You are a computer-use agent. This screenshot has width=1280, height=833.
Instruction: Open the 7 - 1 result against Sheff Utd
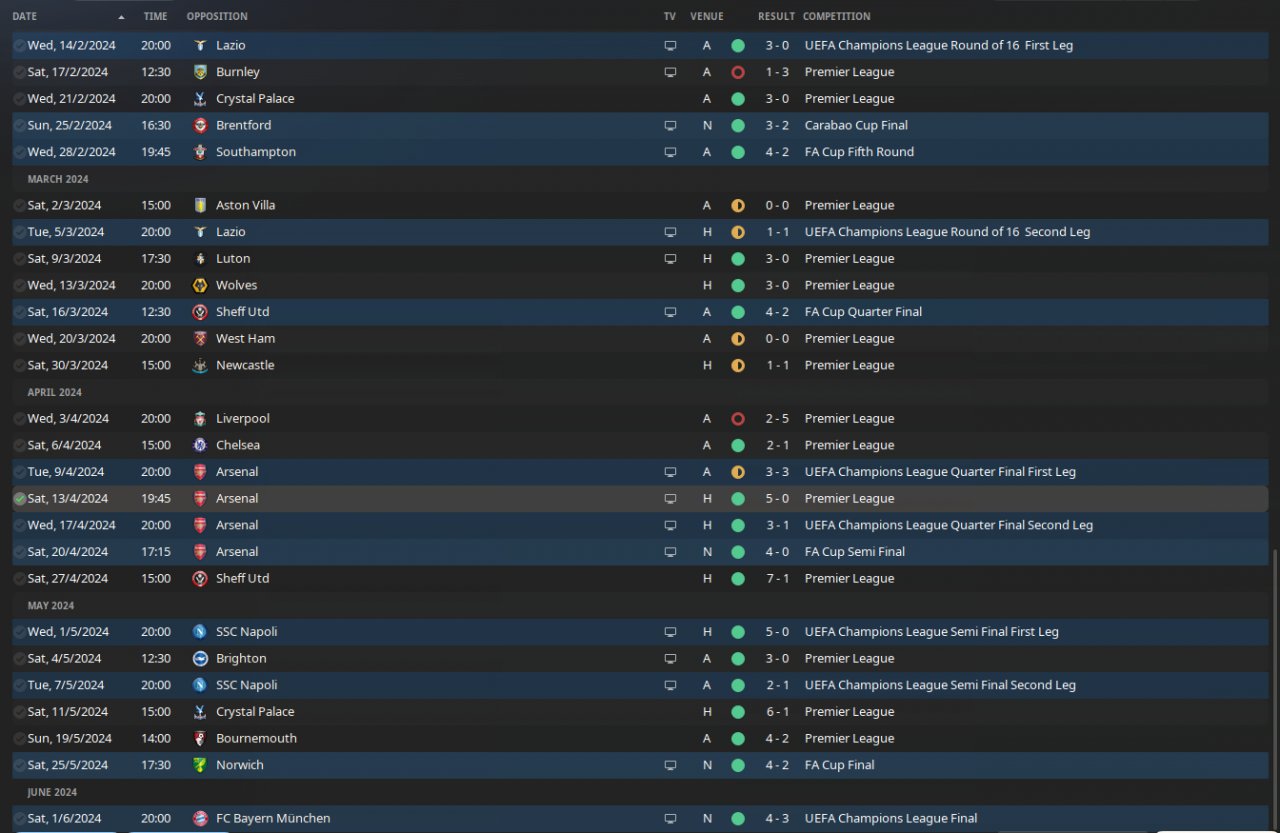tap(777, 578)
